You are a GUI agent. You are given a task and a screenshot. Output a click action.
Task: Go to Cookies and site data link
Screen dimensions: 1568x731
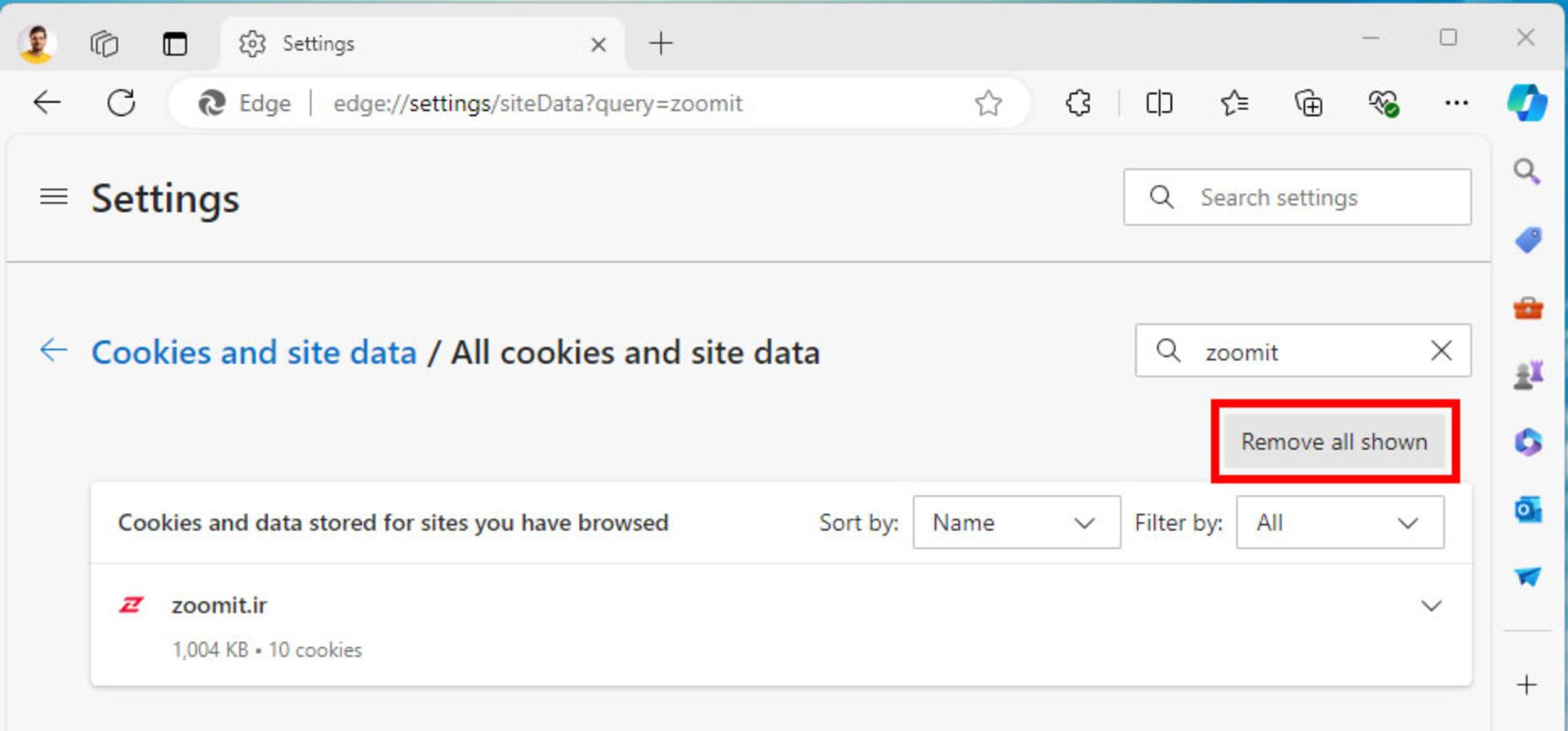pyautogui.click(x=254, y=353)
